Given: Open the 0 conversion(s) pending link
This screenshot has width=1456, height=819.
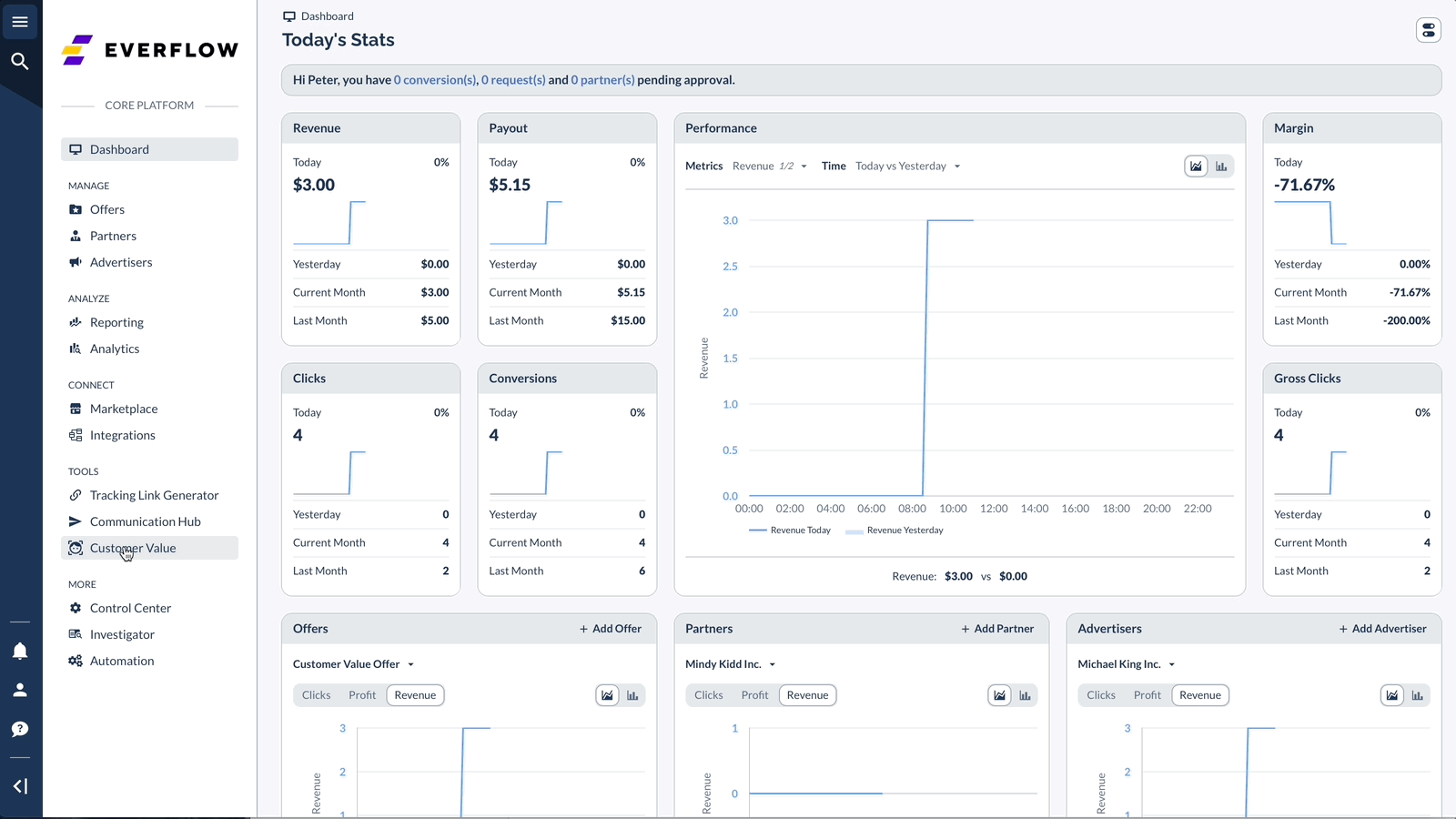Looking at the screenshot, I should point(435,80).
